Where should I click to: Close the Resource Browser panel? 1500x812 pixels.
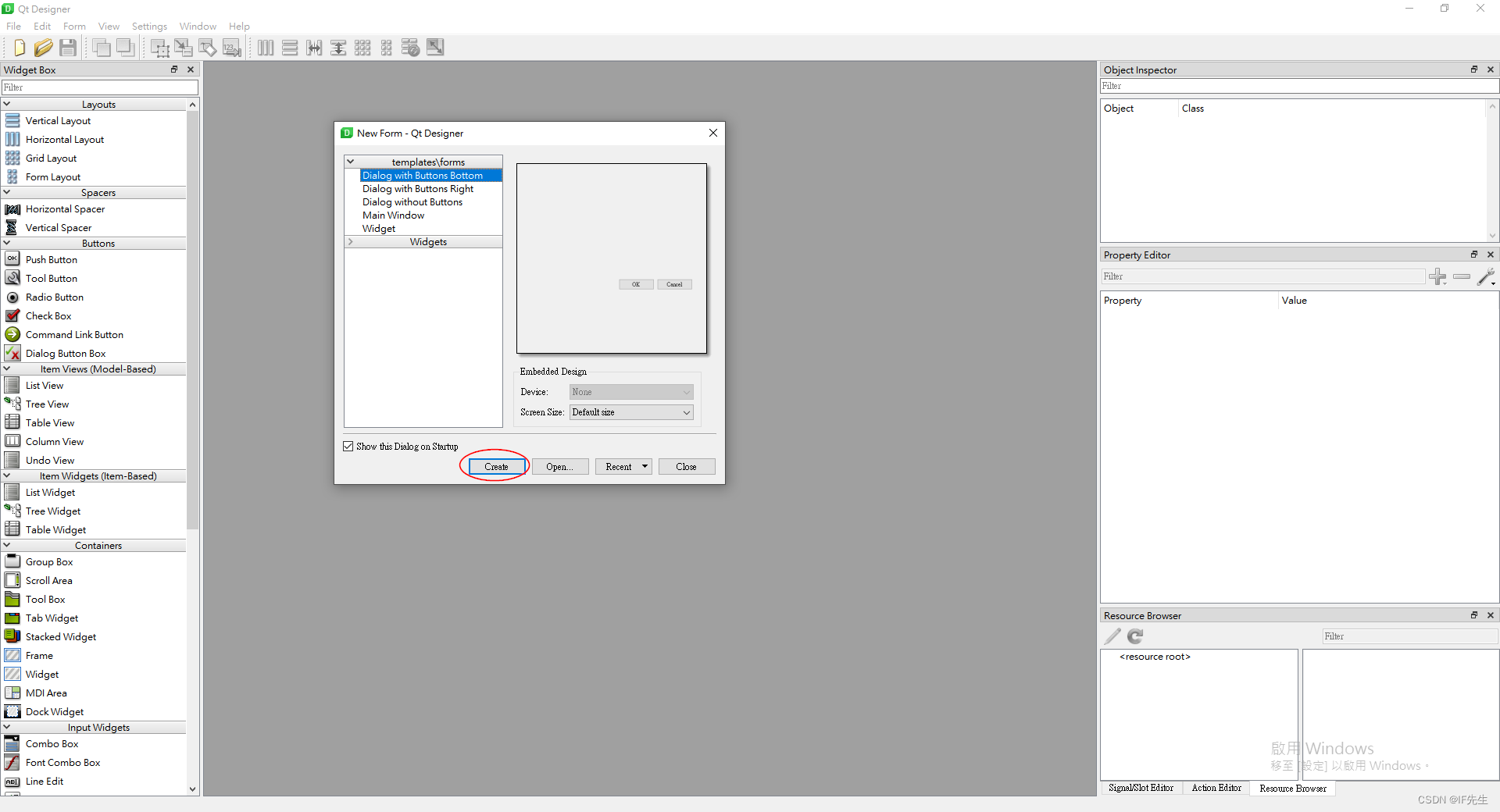click(x=1491, y=615)
